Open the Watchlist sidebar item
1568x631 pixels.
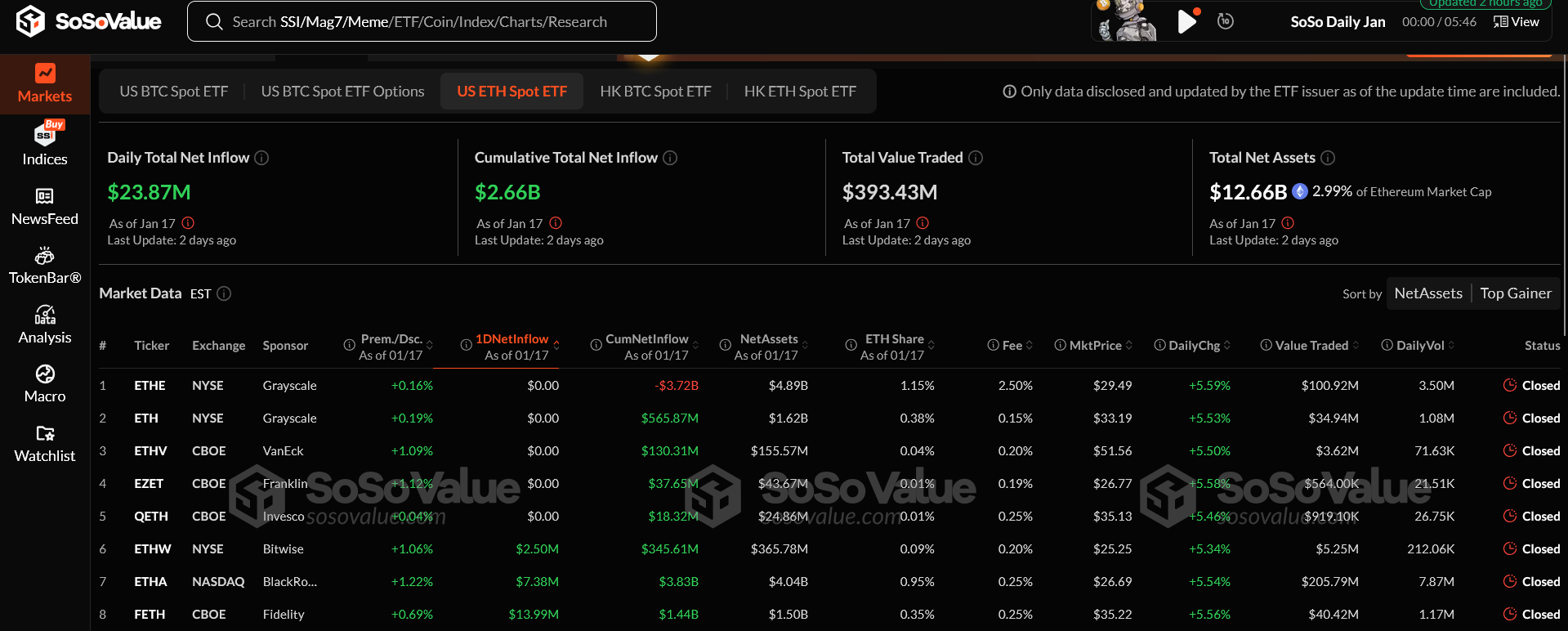(x=45, y=444)
